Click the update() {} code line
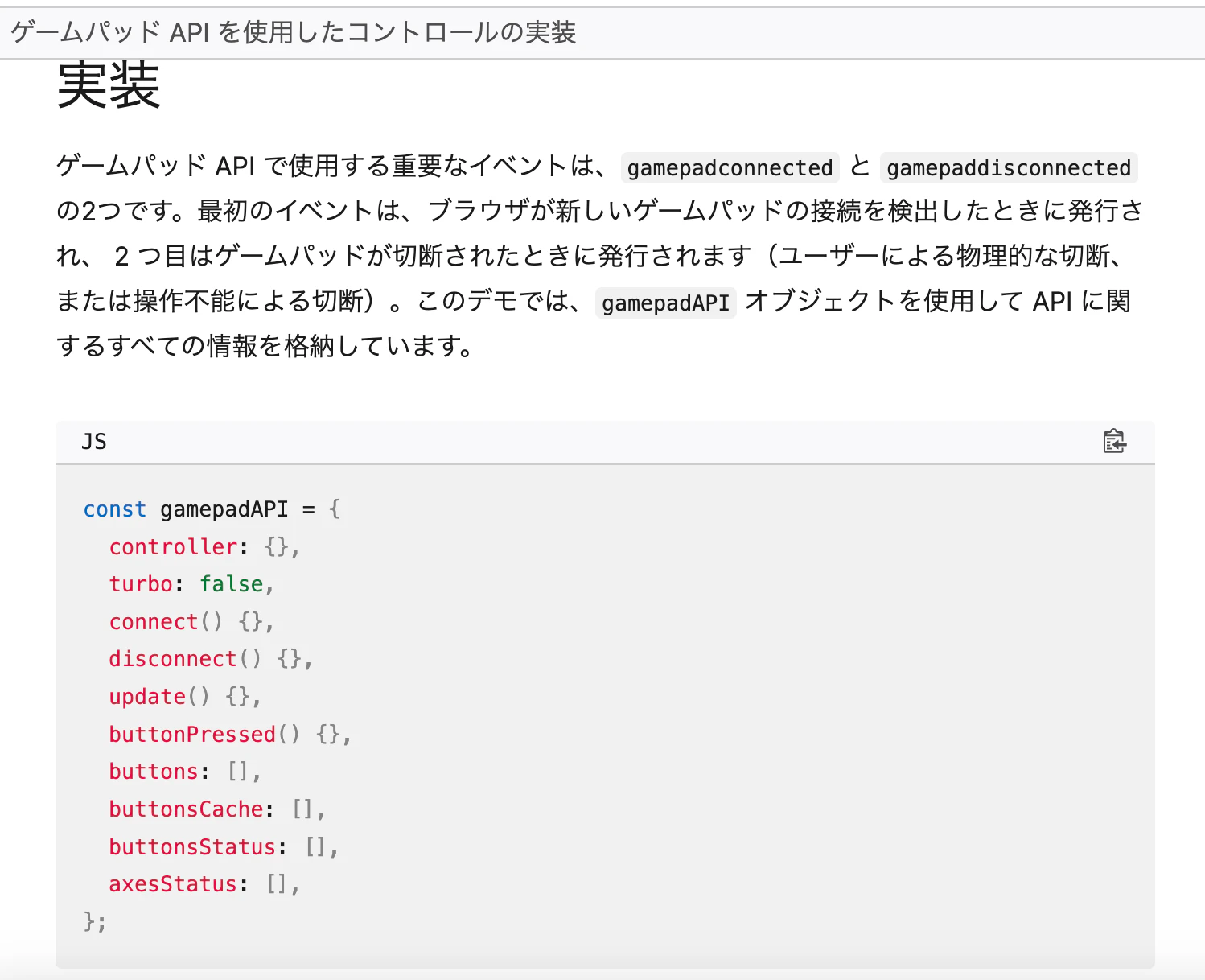1205x980 pixels. click(x=185, y=697)
